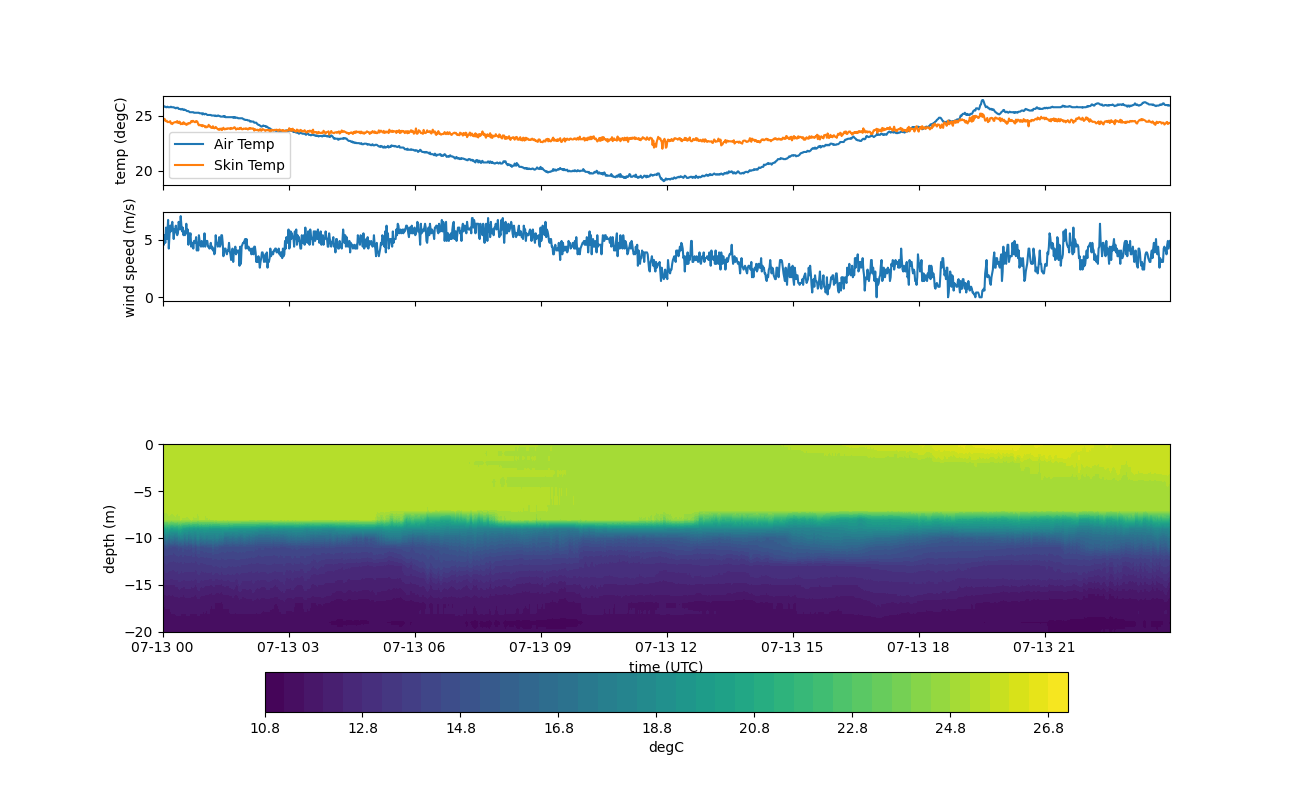
Task: Select the "wind speed (m/s)" axis label
Action: coord(129,257)
